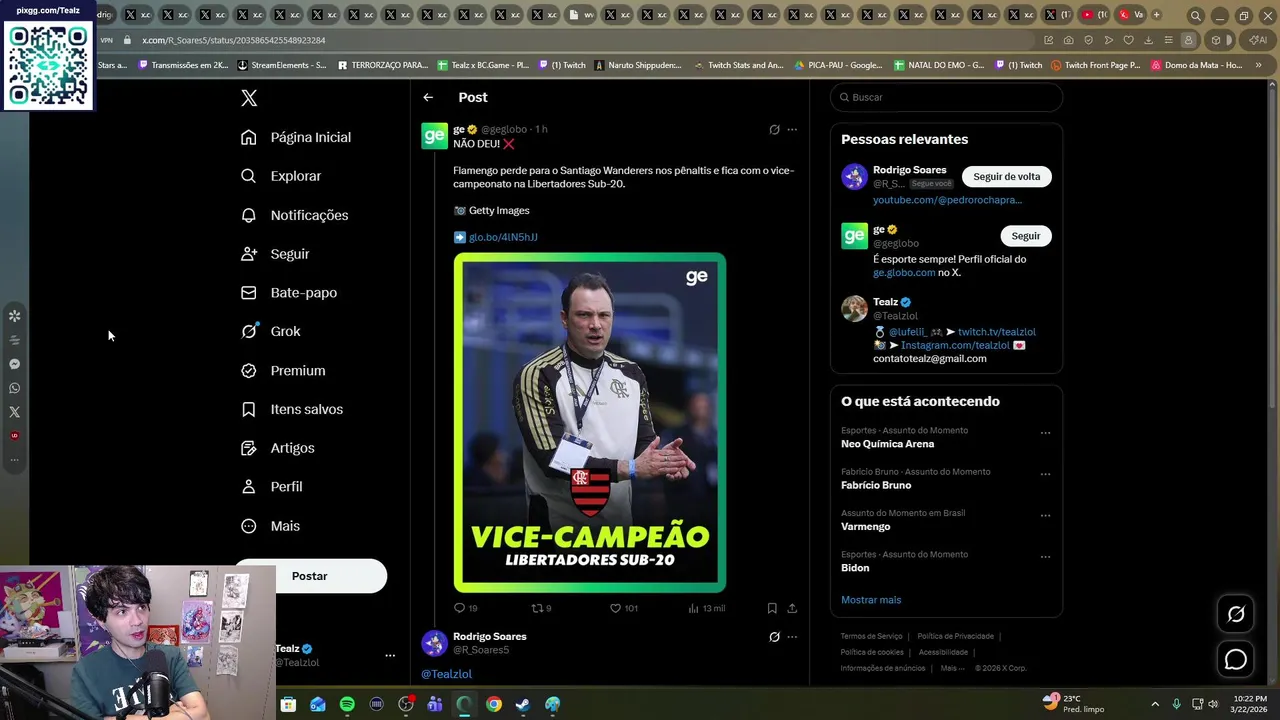
Task: Open Spotify from the taskbar
Action: 347,704
